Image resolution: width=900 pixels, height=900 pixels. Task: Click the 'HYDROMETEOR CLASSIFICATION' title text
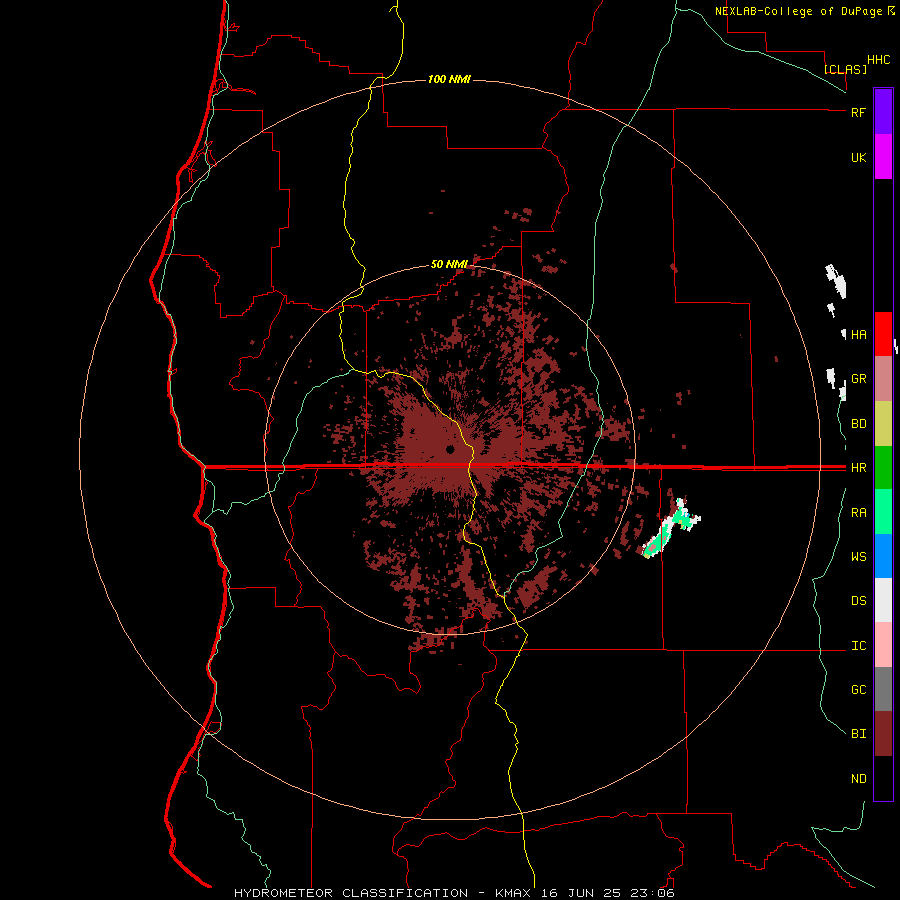tap(351, 893)
